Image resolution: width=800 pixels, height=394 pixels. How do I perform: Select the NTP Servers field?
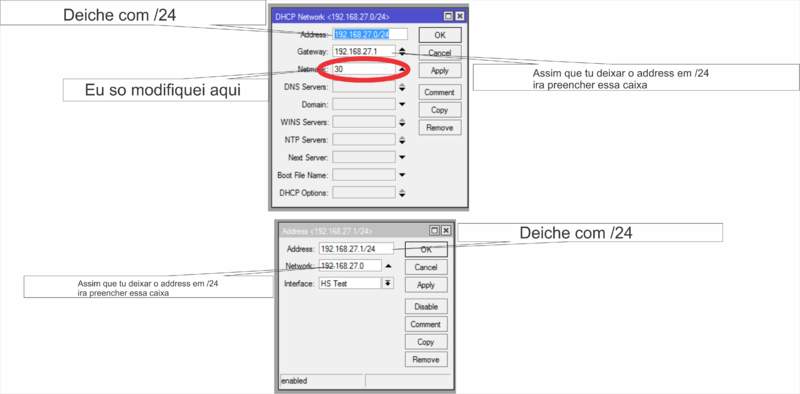click(364, 140)
